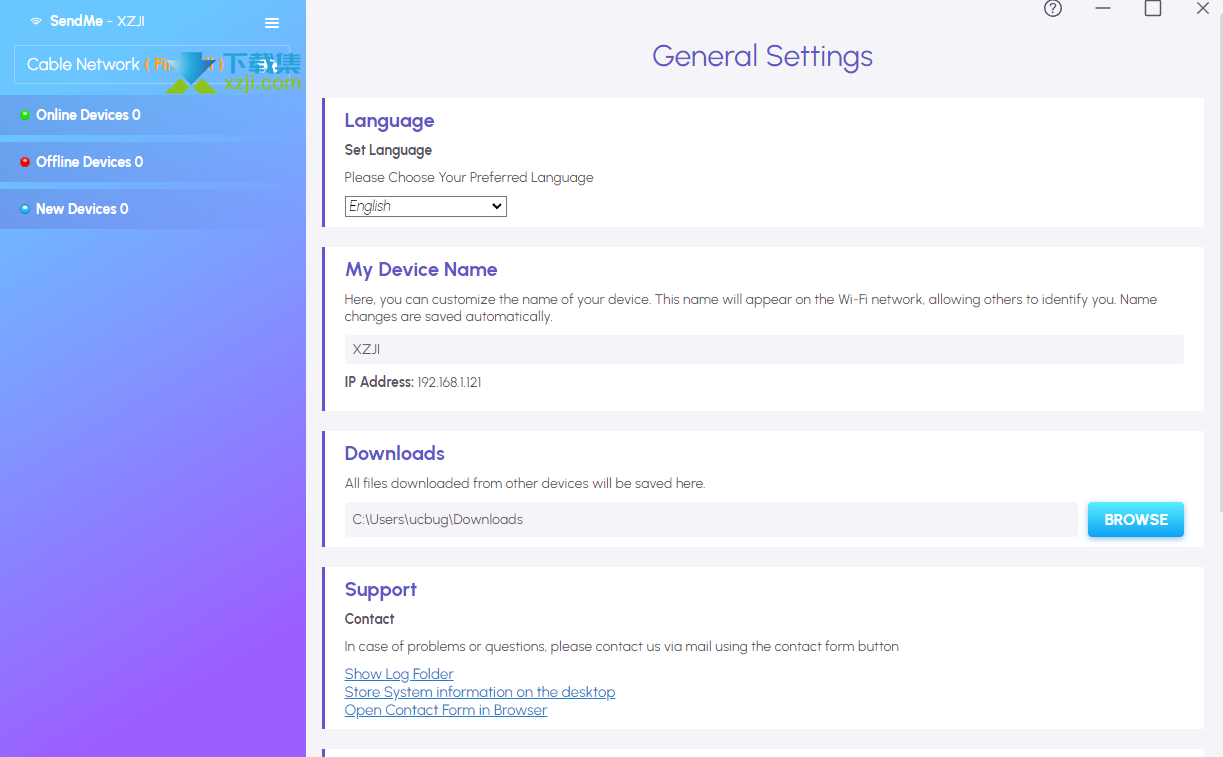The height and width of the screenshot is (757, 1223).
Task: Click the BROWSE button for downloads folder
Action: 1135,520
